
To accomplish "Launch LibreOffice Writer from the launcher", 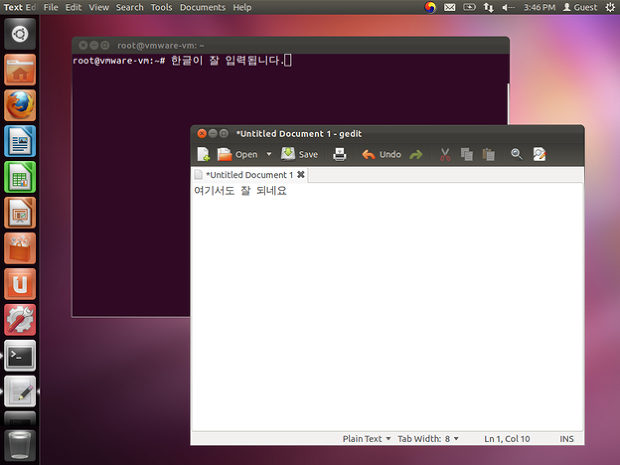I will click(x=20, y=141).
